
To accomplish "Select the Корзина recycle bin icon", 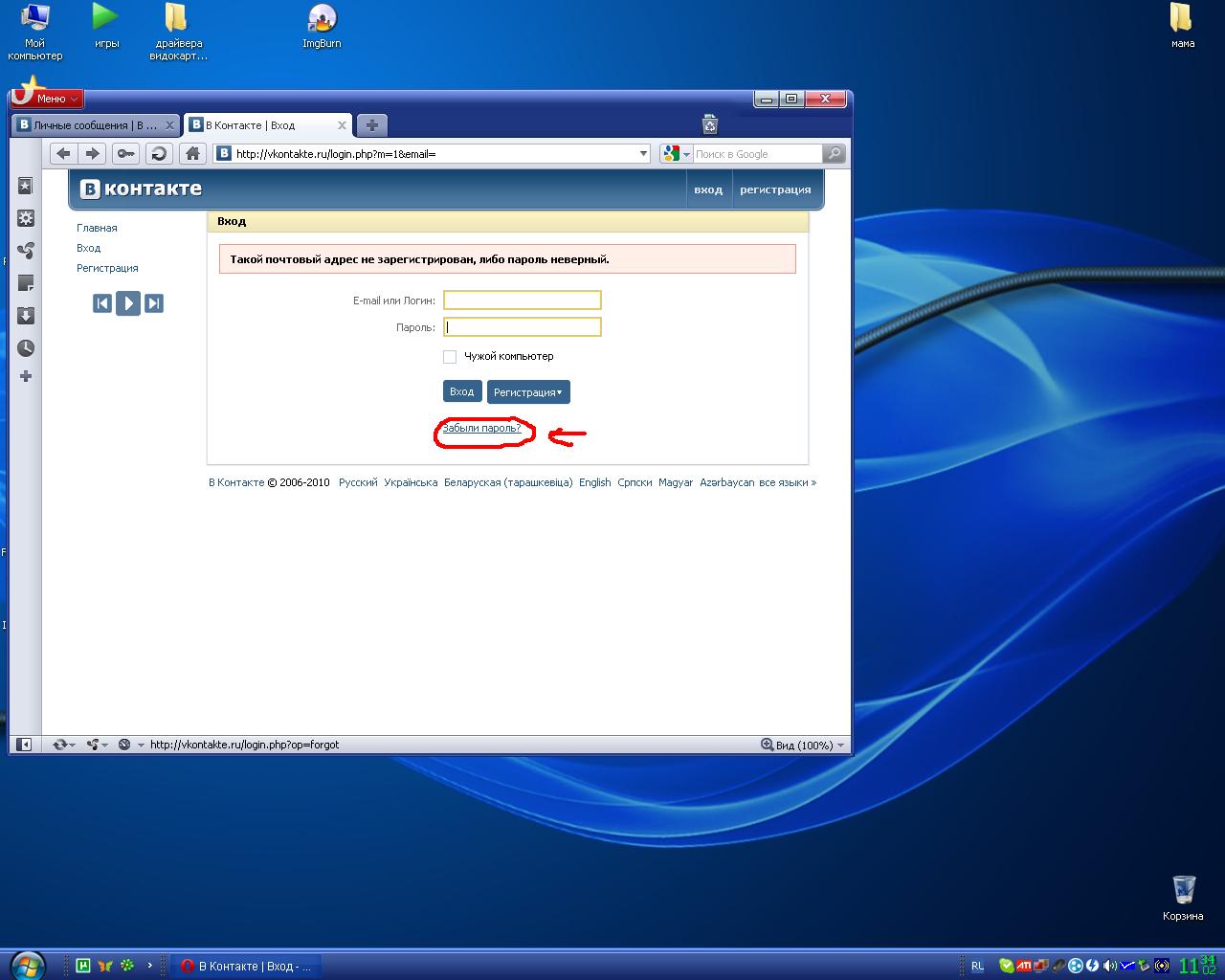I will 1183,899.
